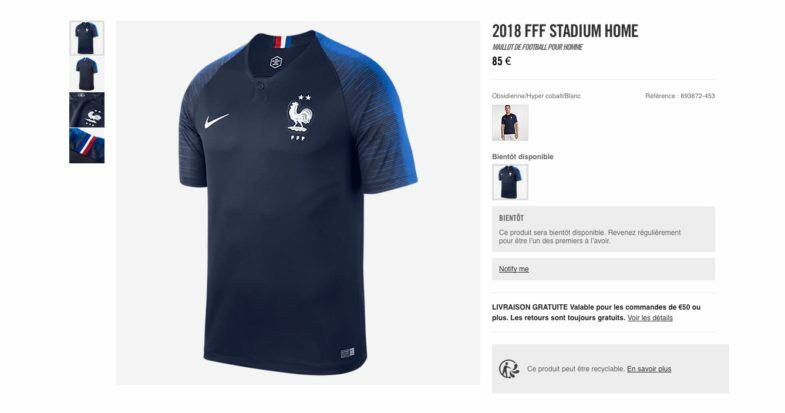Image resolution: width=785 pixels, height=413 pixels.
Task: Follow the En savoir plus link
Action: [649, 369]
